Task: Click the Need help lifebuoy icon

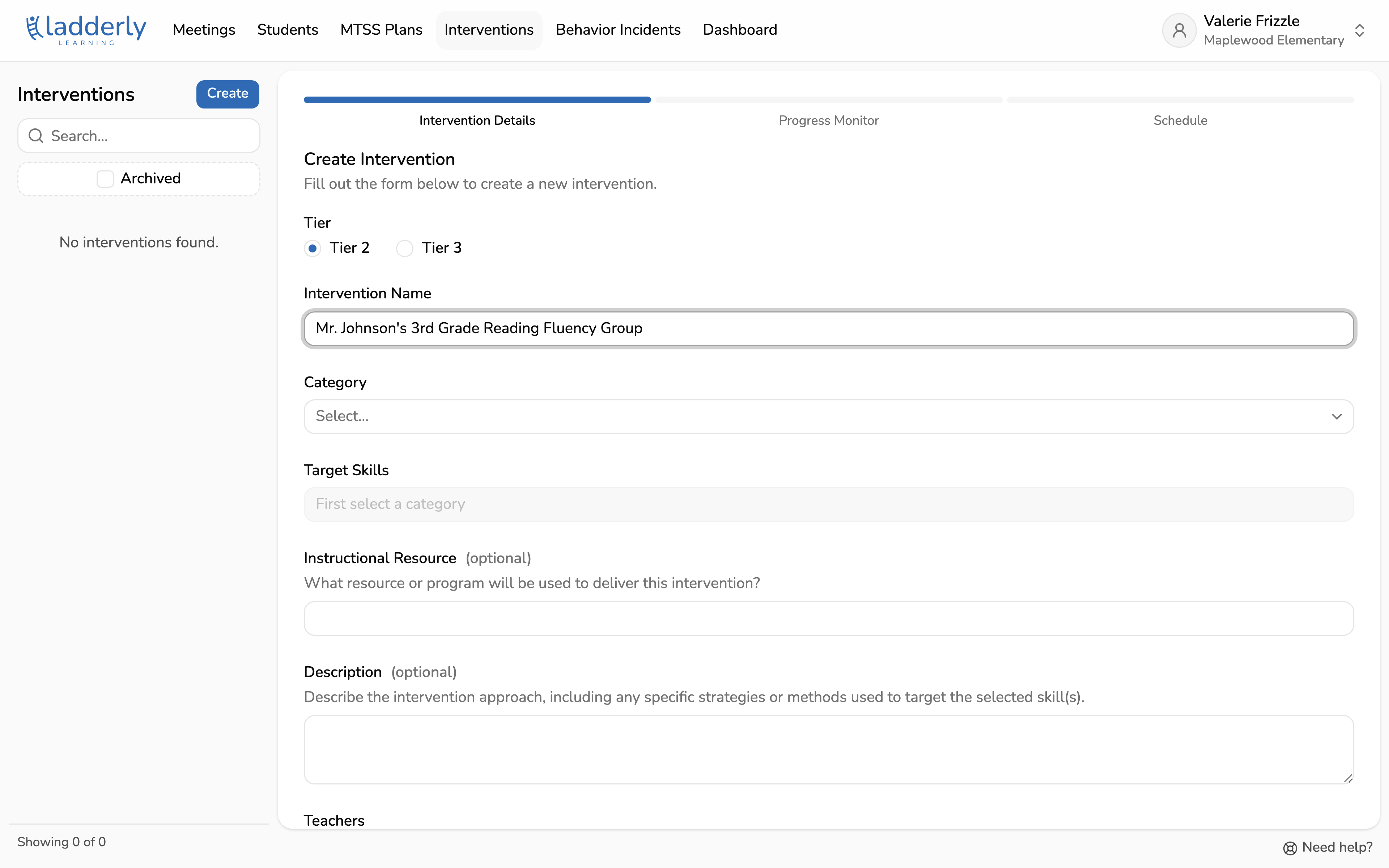Action: 1290,848
